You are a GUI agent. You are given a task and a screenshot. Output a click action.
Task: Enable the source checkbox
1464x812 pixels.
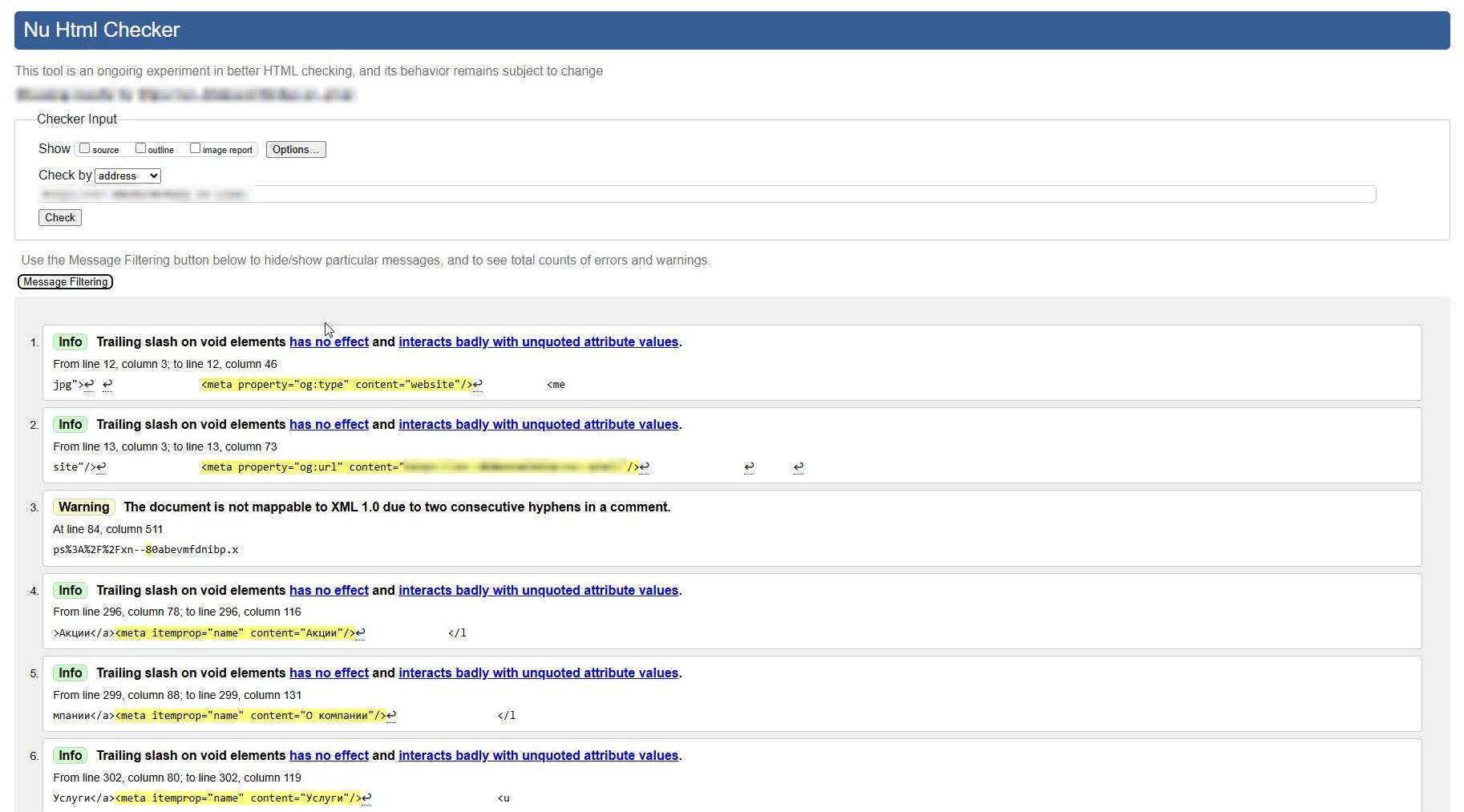(x=84, y=148)
